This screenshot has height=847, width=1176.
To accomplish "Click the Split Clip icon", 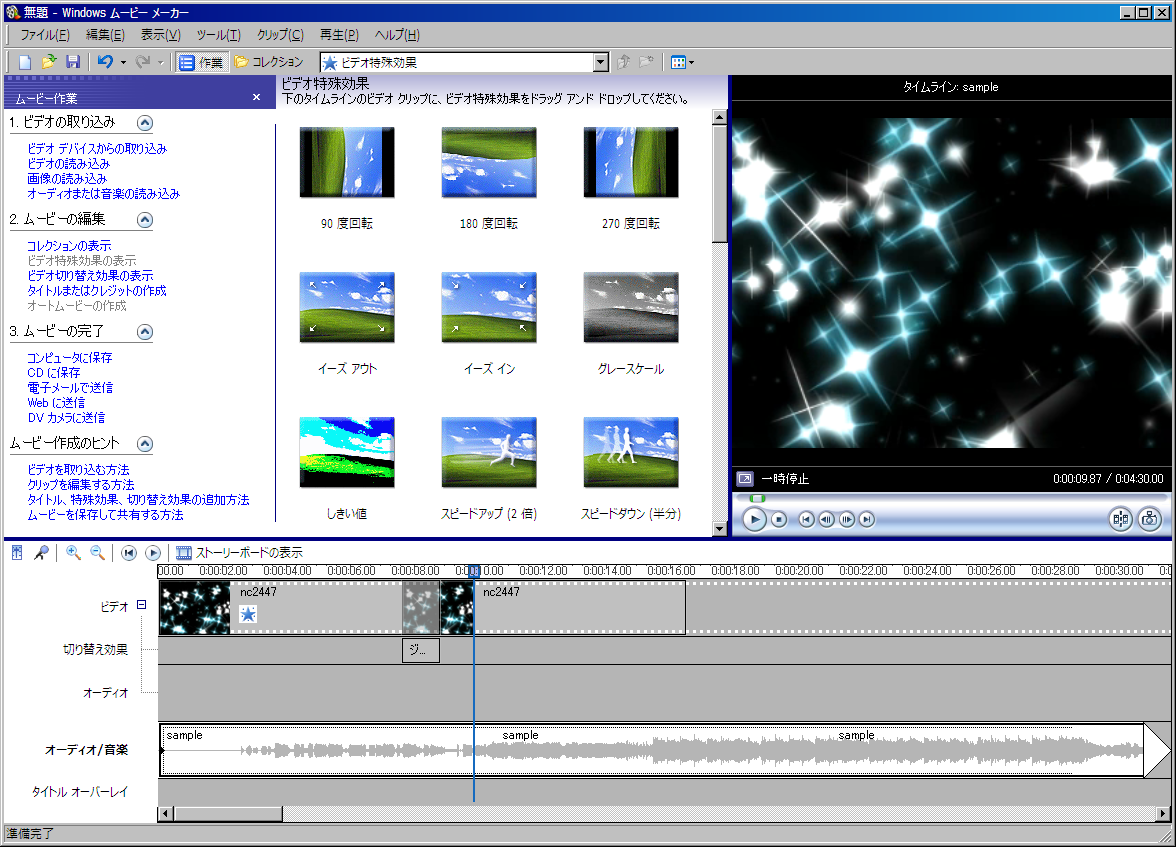I will [x=1120, y=519].
